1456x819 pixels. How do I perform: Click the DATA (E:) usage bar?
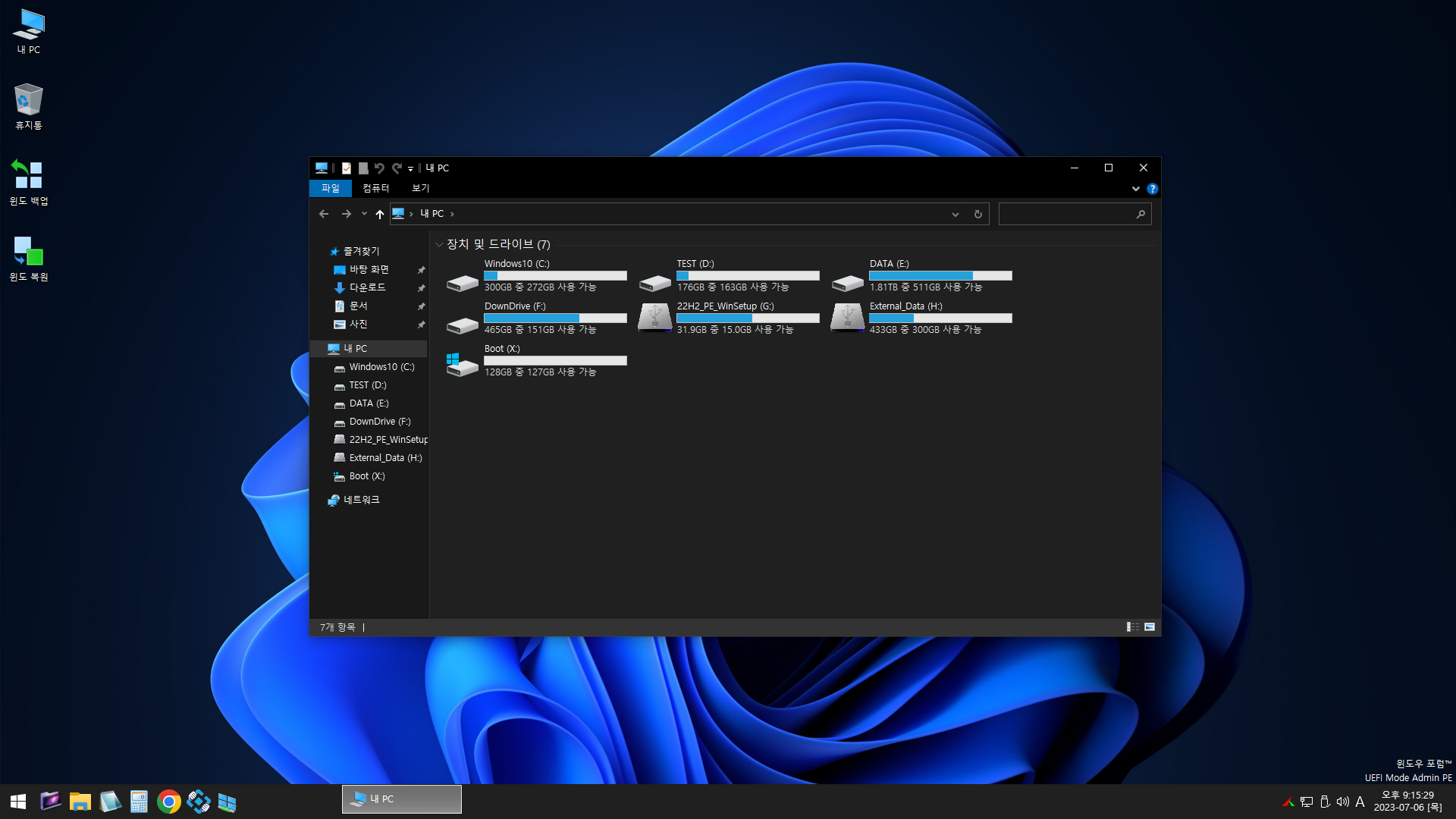(x=940, y=276)
